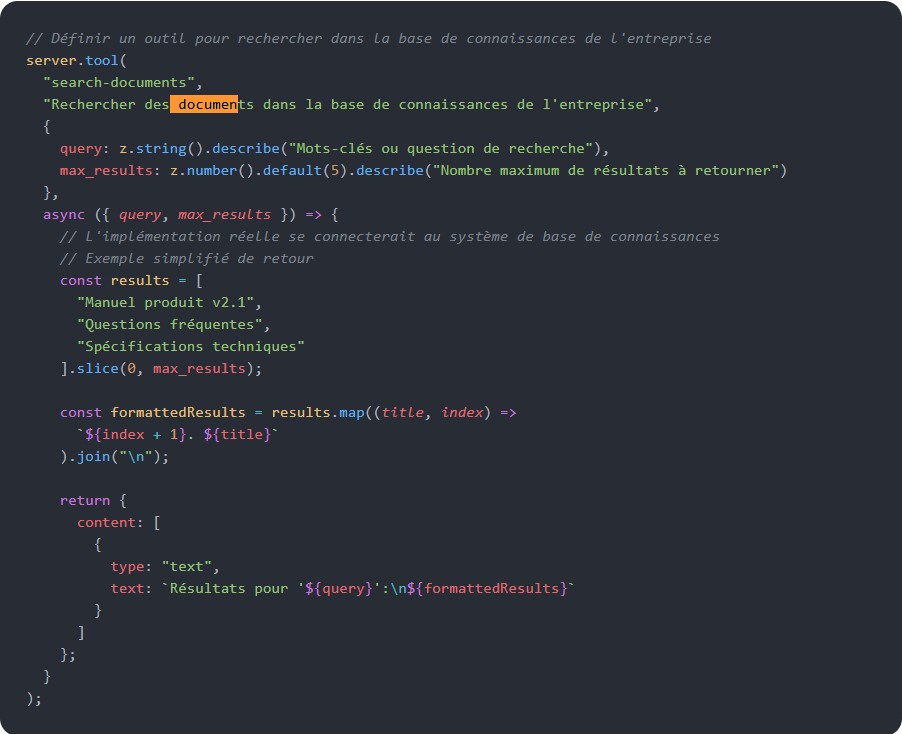Click the italic 'query' parameter after async
The height and width of the screenshot is (734, 902).
pyautogui.click(x=140, y=215)
